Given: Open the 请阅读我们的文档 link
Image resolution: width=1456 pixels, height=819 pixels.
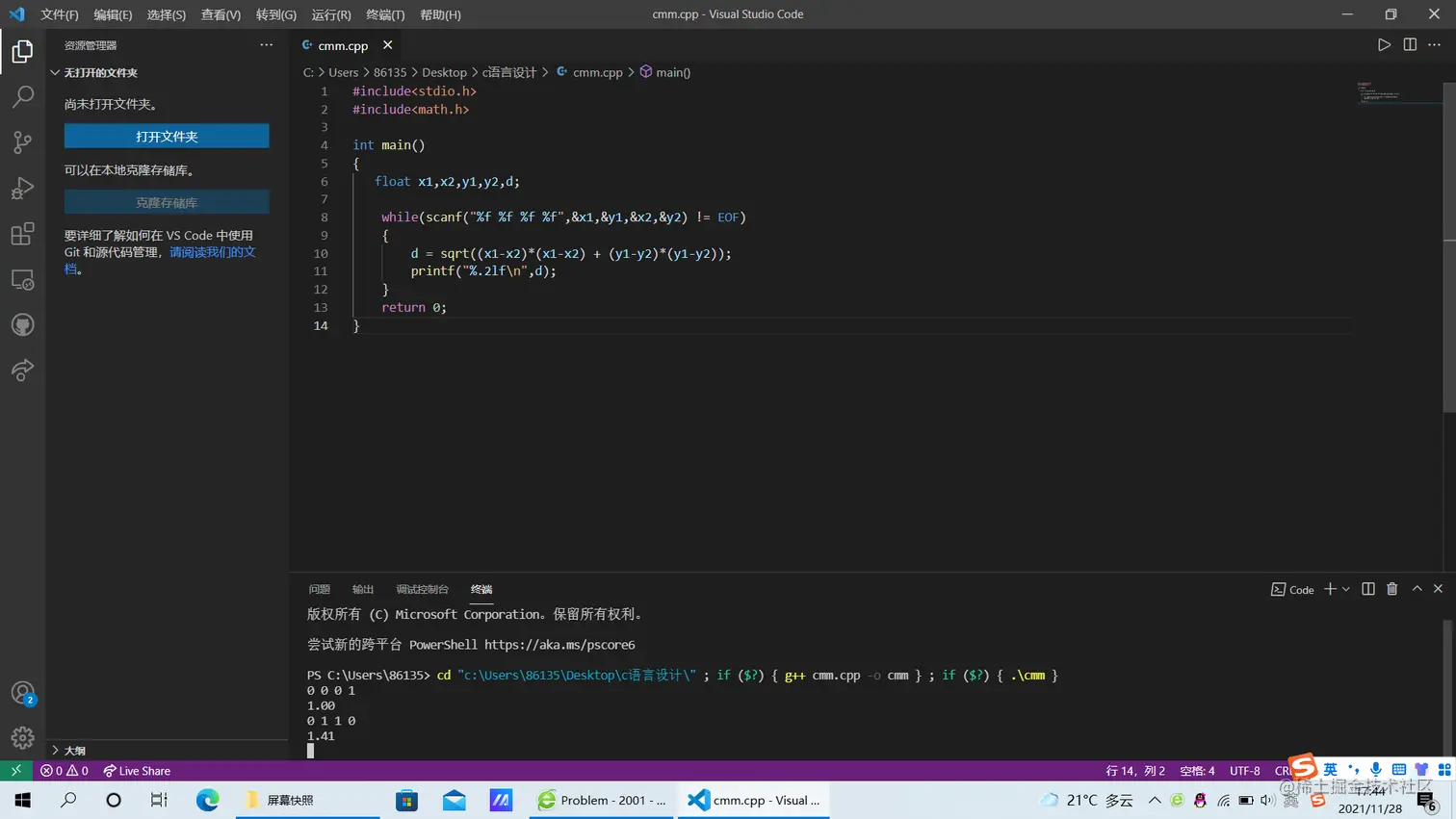Looking at the screenshot, I should pyautogui.click(x=212, y=252).
